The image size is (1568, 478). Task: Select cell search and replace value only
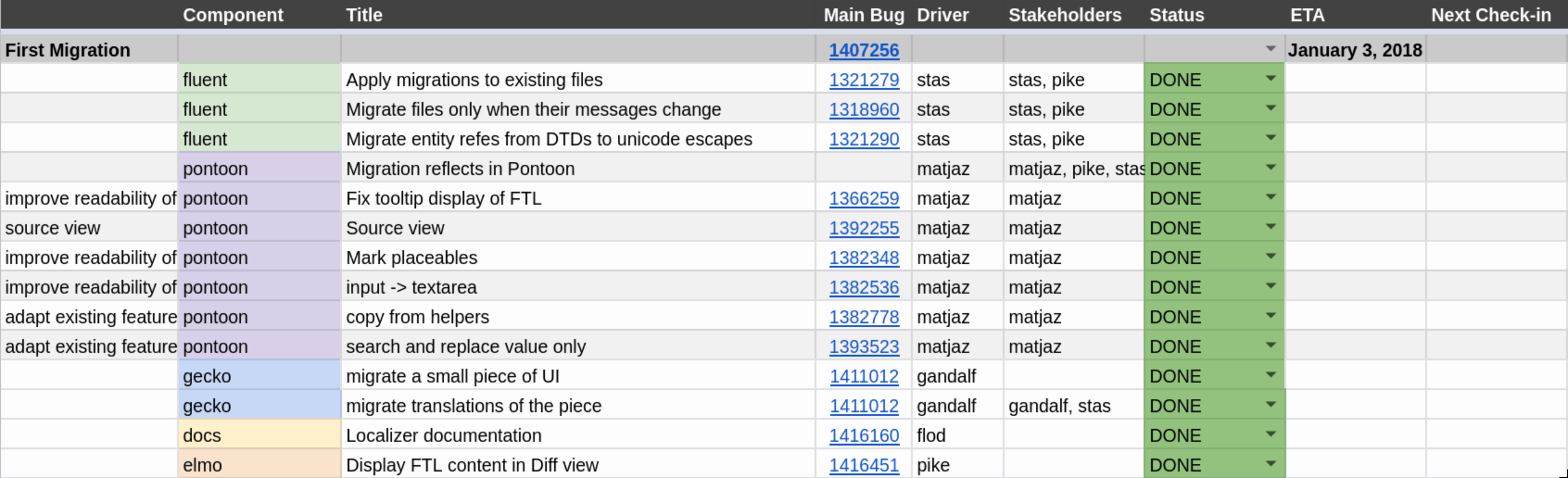(578, 346)
